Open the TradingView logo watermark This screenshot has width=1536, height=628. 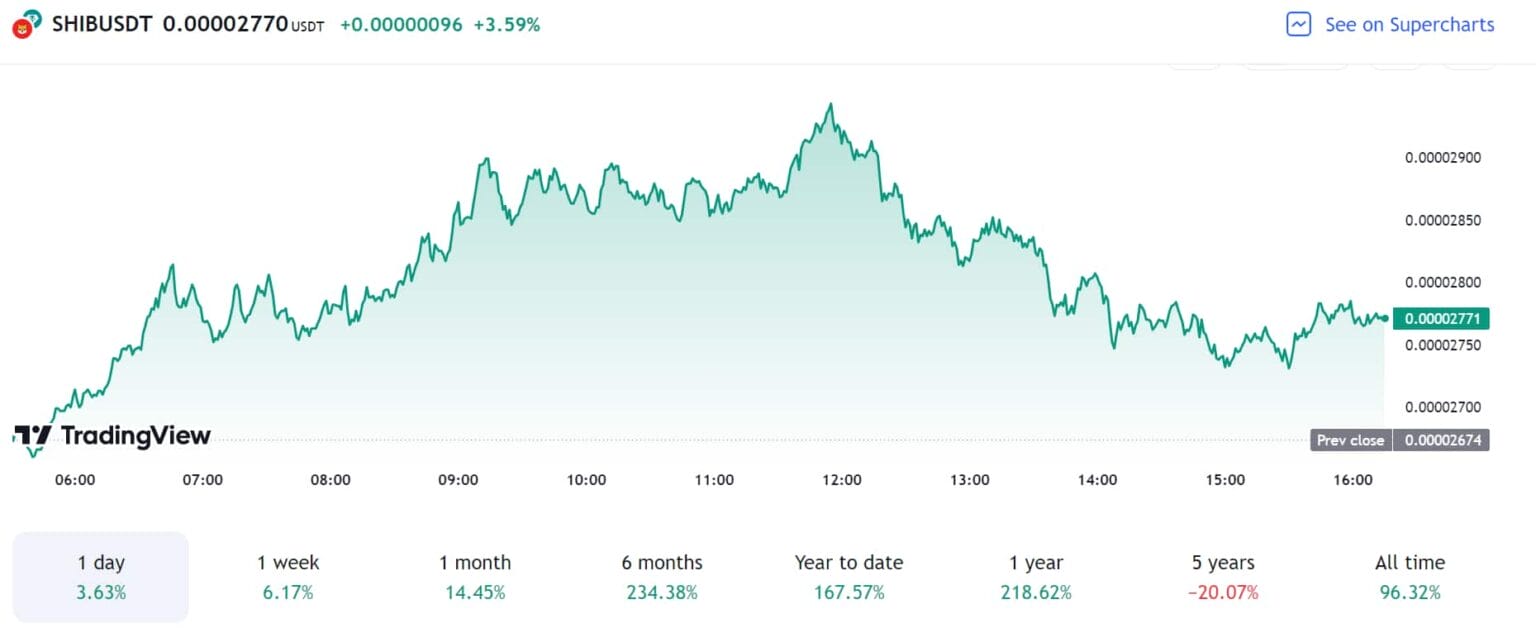click(112, 435)
